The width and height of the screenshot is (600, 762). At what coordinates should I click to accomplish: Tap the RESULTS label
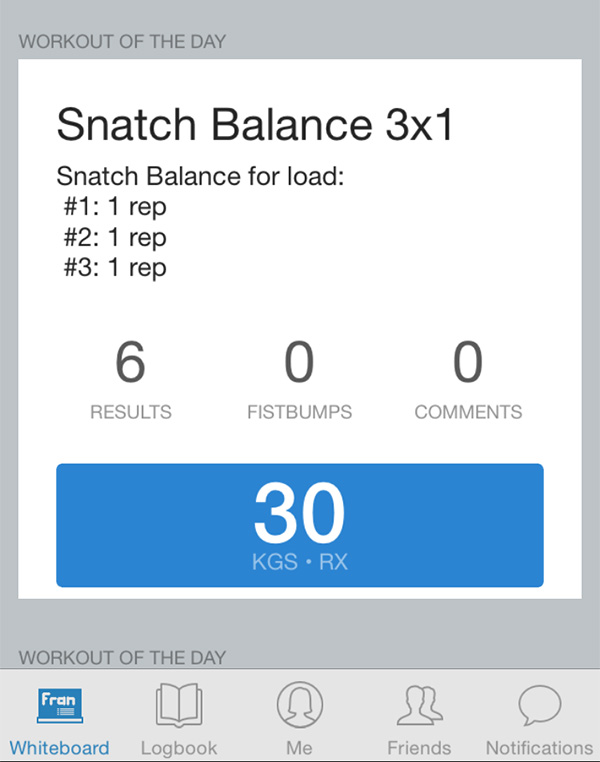(x=131, y=412)
